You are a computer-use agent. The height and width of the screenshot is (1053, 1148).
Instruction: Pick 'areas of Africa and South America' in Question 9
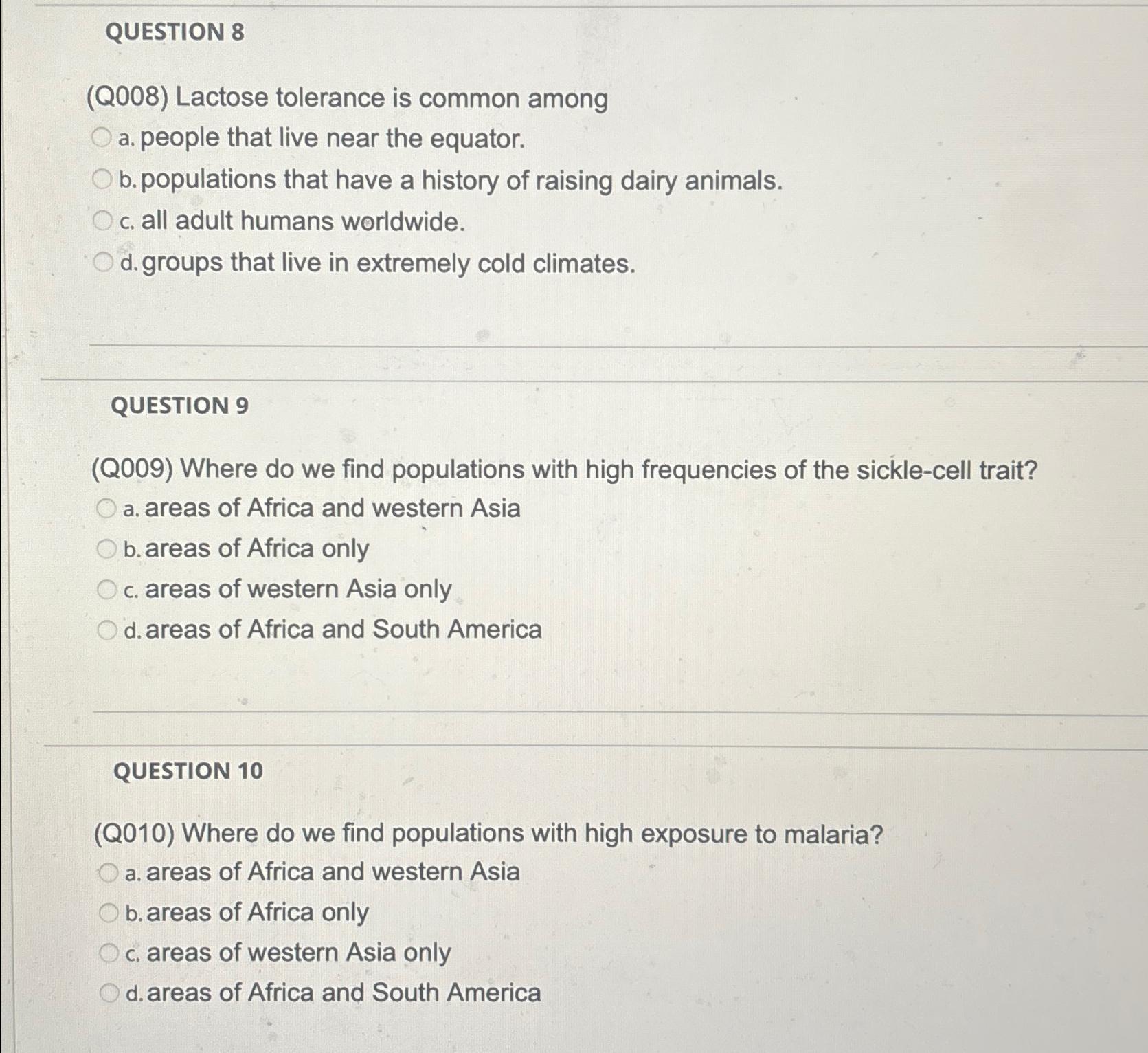tap(106, 628)
